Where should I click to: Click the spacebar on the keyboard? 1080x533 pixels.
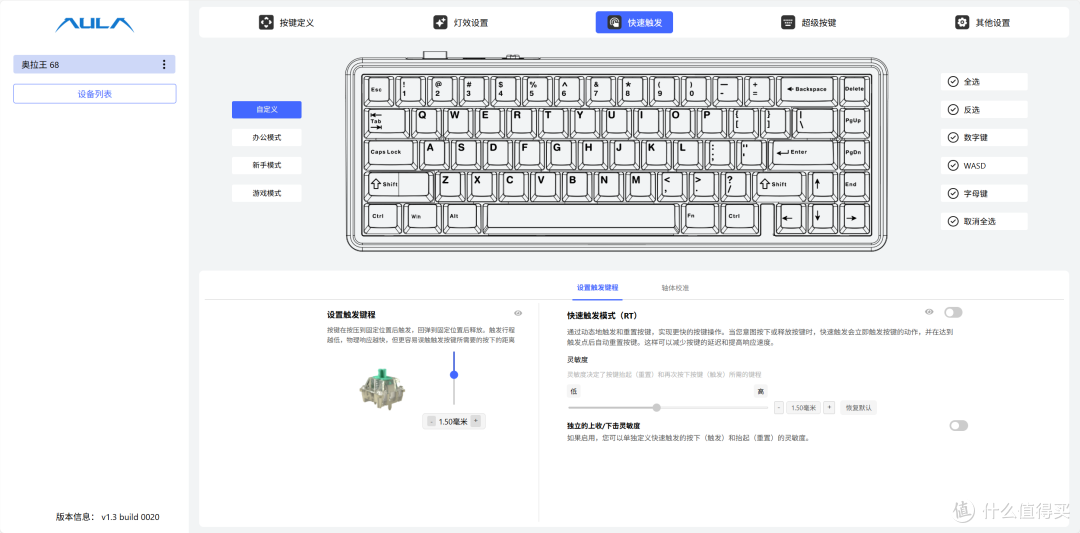click(581, 217)
